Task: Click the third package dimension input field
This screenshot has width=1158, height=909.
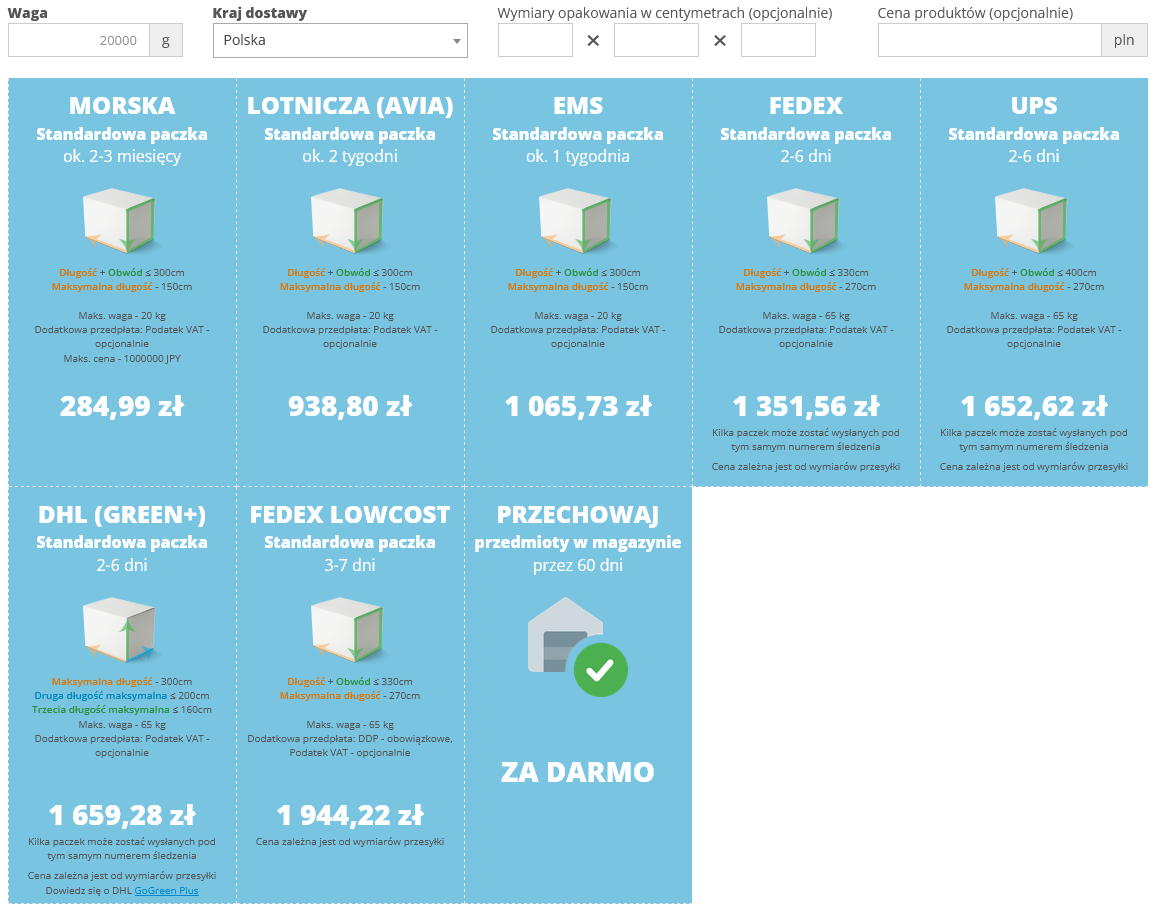Action: click(778, 41)
